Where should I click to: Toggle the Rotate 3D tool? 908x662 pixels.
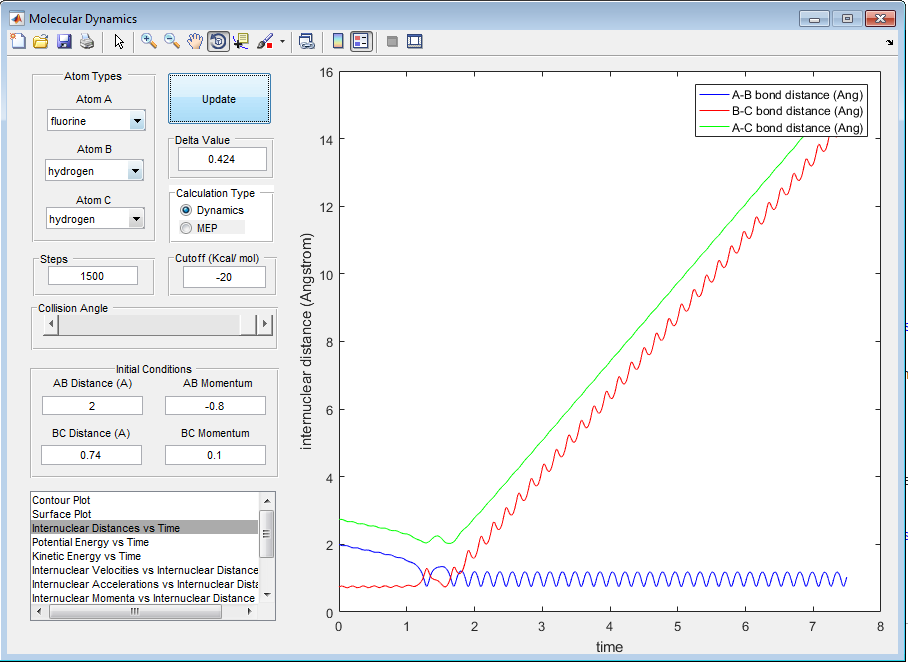[x=218, y=41]
